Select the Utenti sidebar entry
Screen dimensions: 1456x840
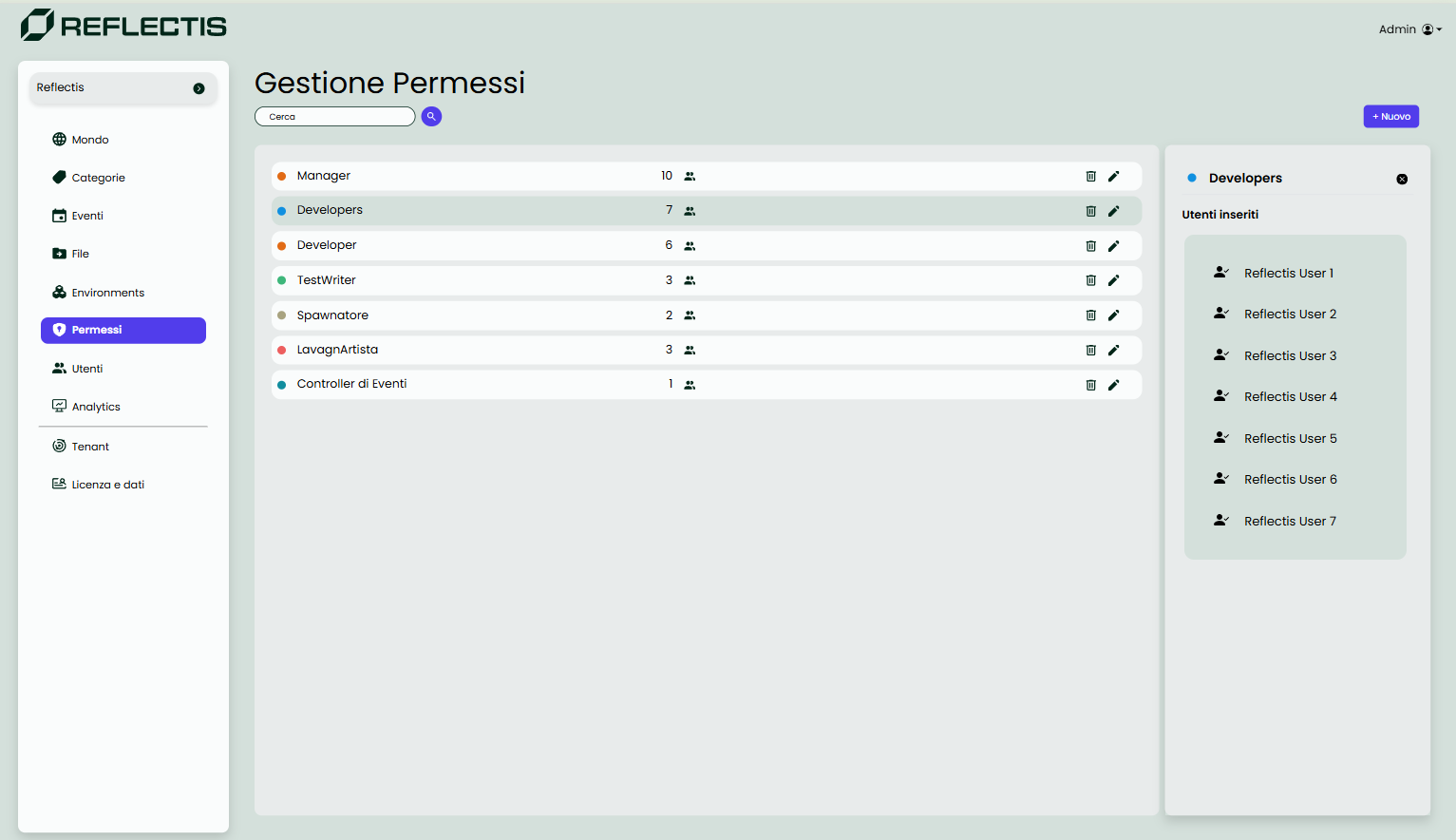[x=87, y=368]
